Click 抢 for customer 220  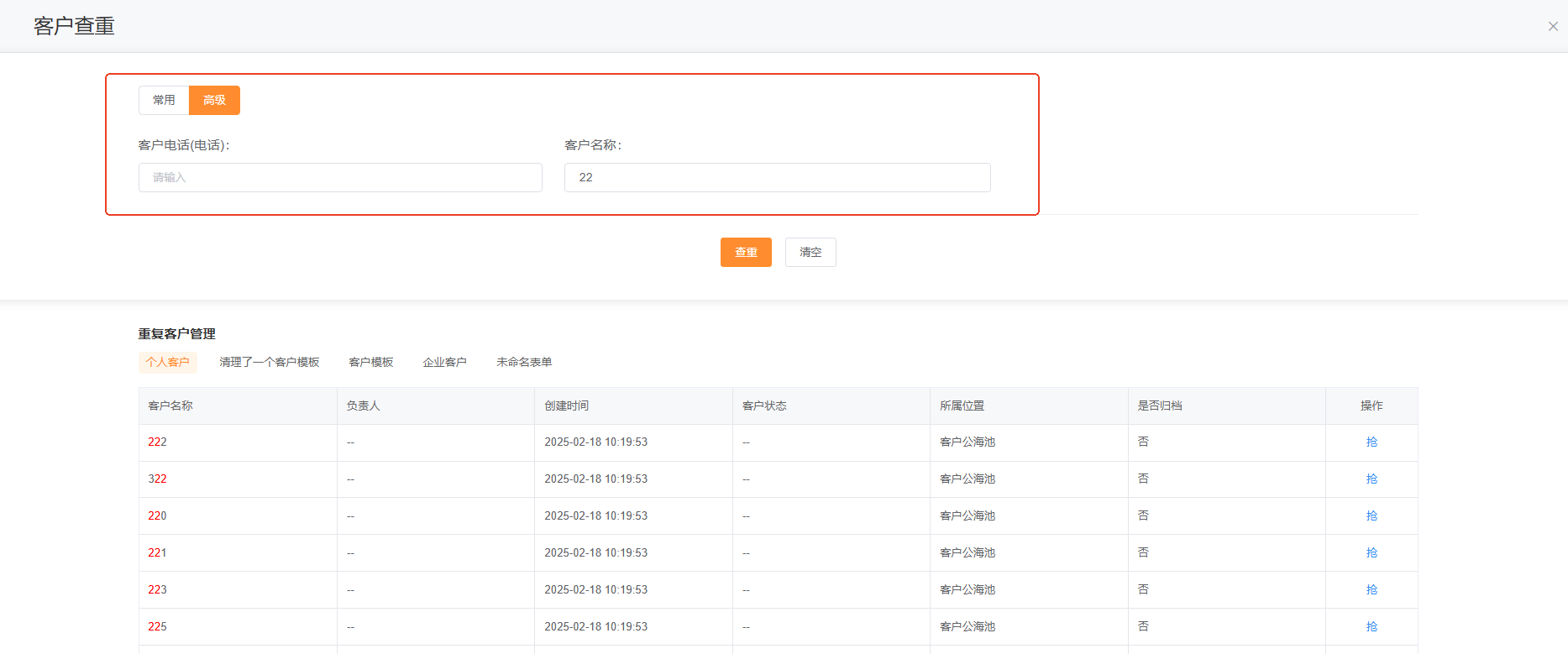(1371, 515)
